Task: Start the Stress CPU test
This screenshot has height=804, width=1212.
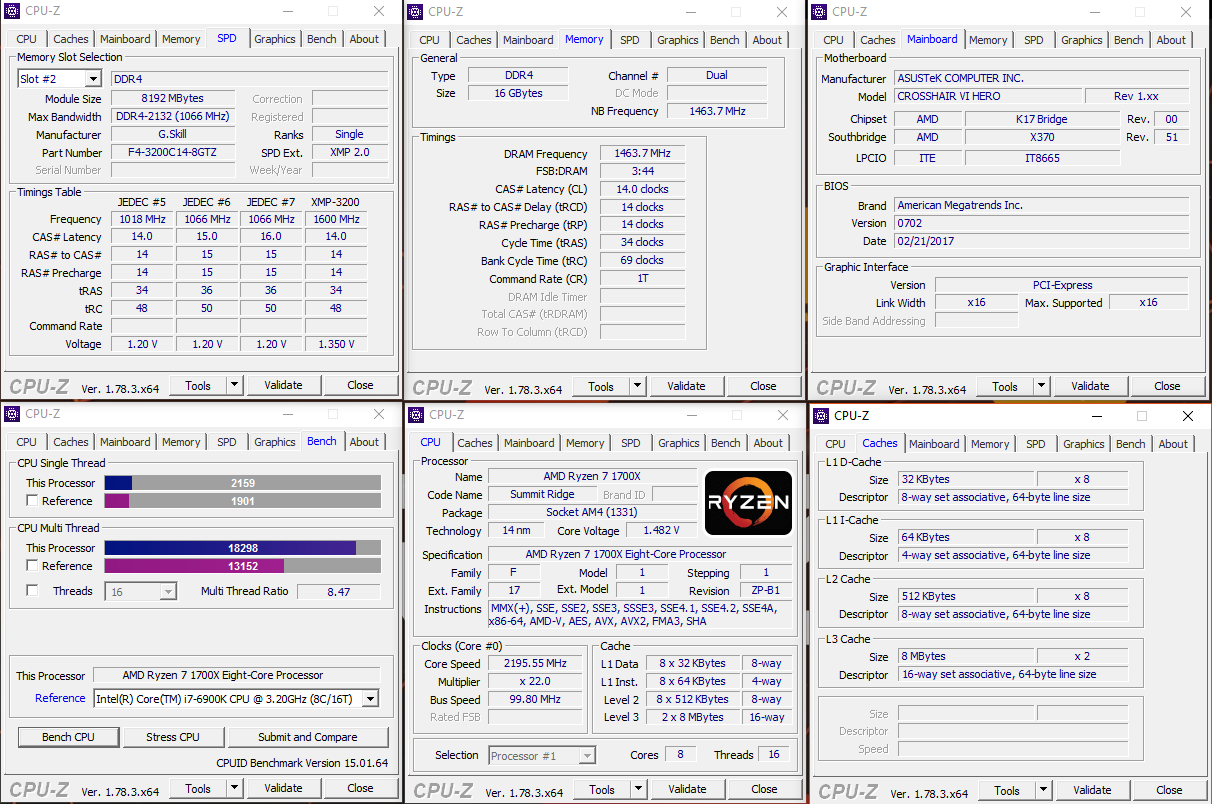Action: (173, 737)
